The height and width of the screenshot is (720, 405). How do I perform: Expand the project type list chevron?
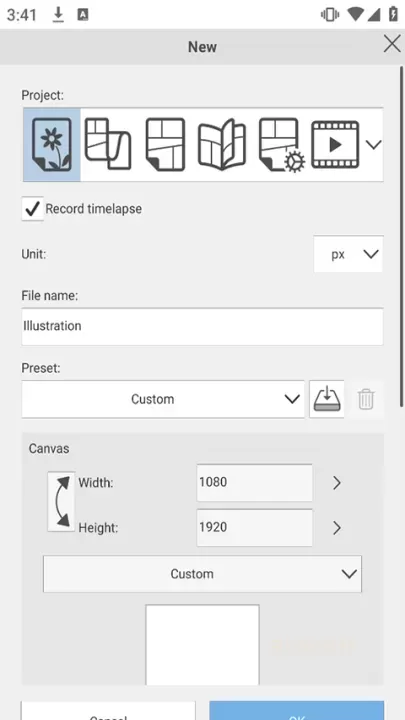coord(373,145)
